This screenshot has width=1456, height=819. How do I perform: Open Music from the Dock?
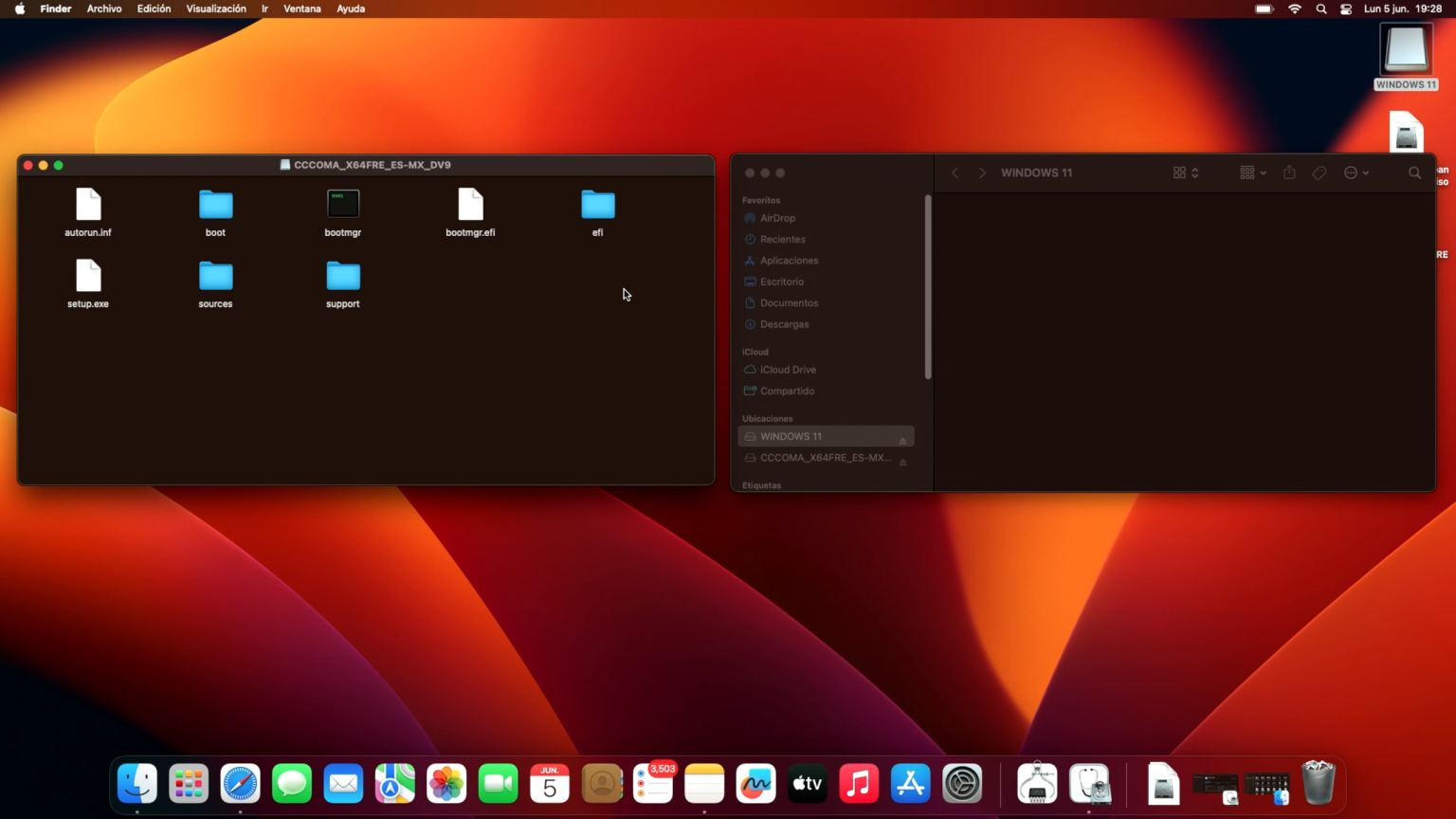(859, 784)
